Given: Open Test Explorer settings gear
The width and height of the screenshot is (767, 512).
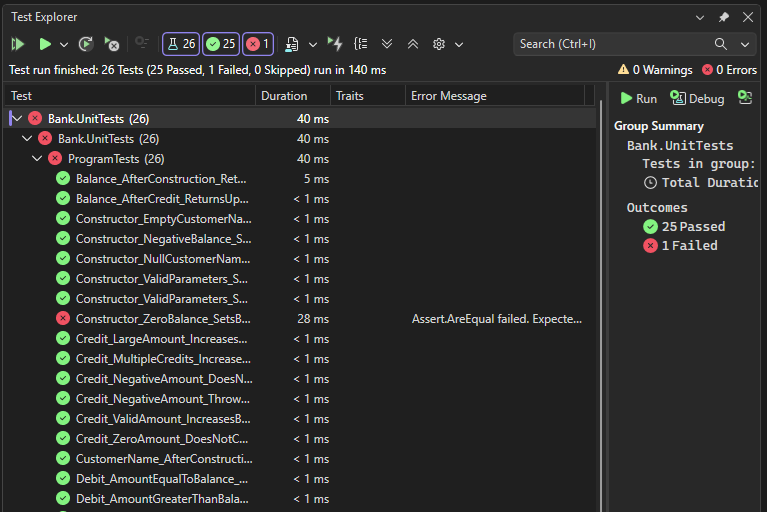Looking at the screenshot, I should [439, 44].
